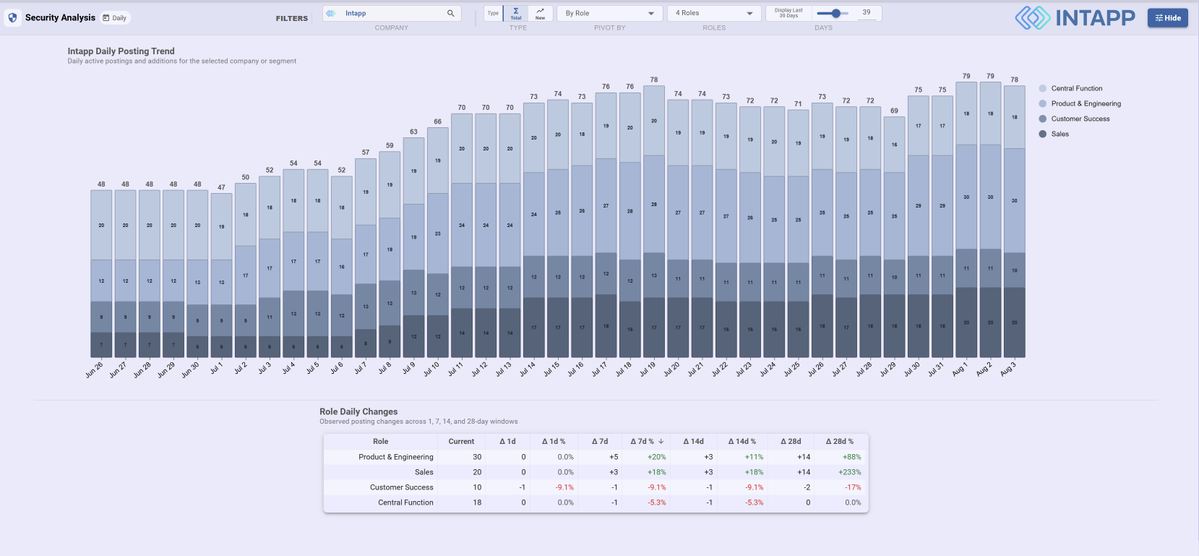
Task: Click the Role Daily Changes heading
Action: pos(359,411)
